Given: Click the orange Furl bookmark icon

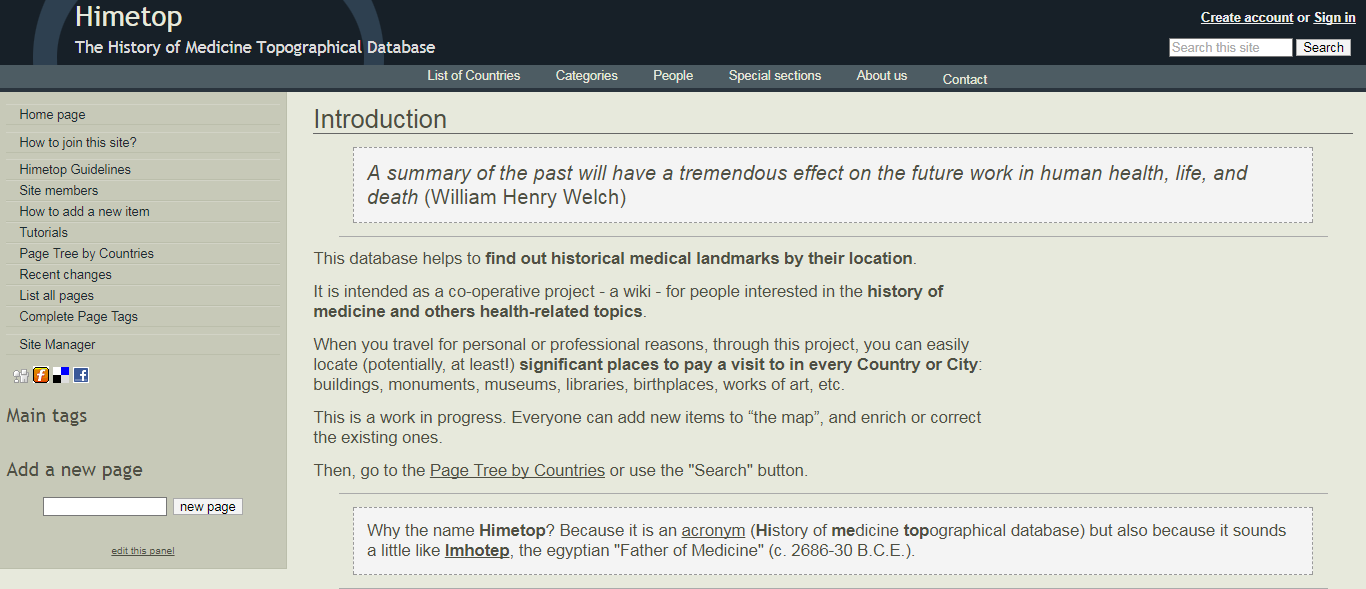Looking at the screenshot, I should click(41, 375).
